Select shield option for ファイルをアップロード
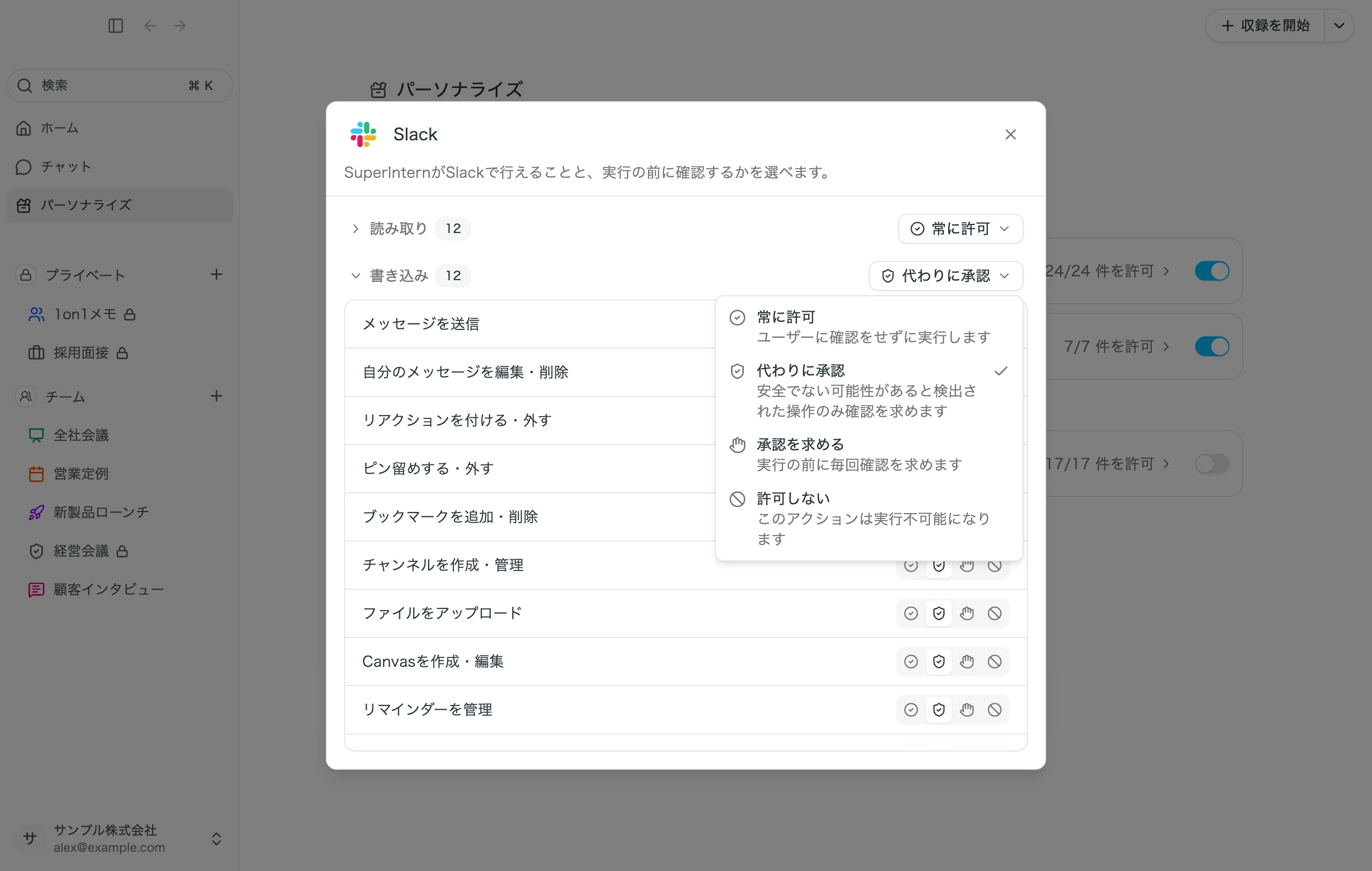The image size is (1372, 871). 938,613
